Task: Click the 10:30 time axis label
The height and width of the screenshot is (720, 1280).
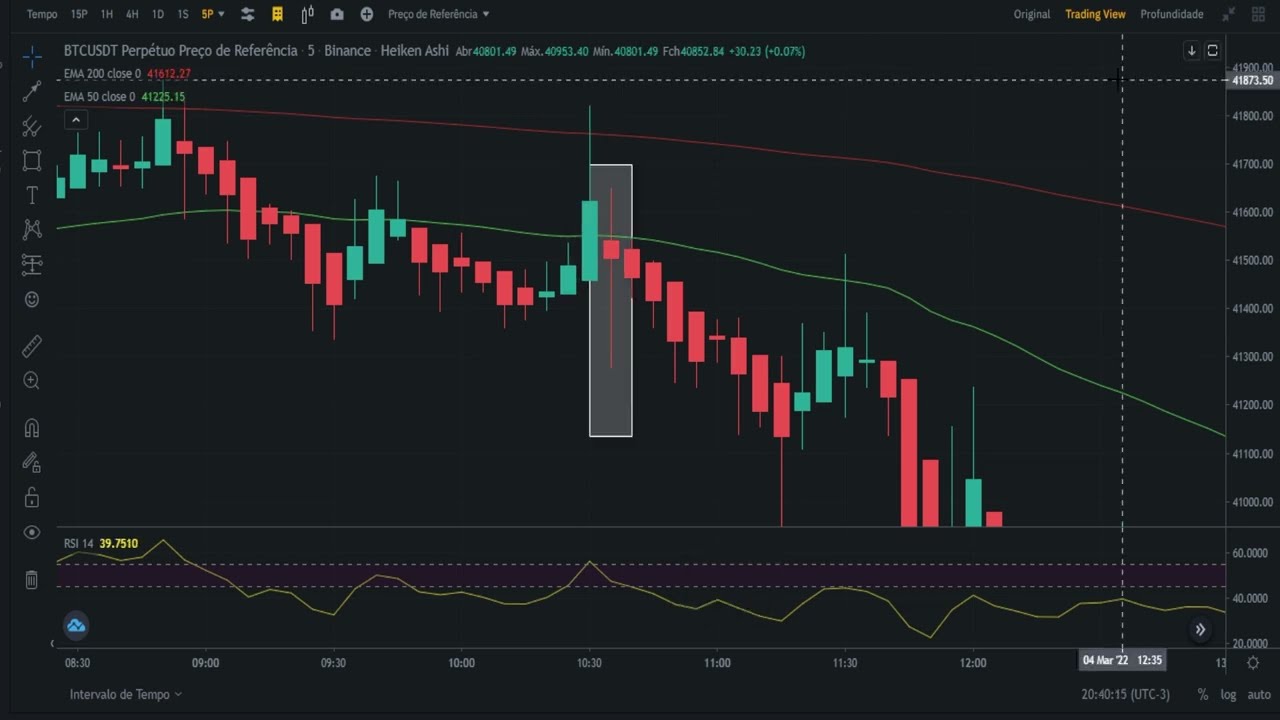Action: coord(589,662)
